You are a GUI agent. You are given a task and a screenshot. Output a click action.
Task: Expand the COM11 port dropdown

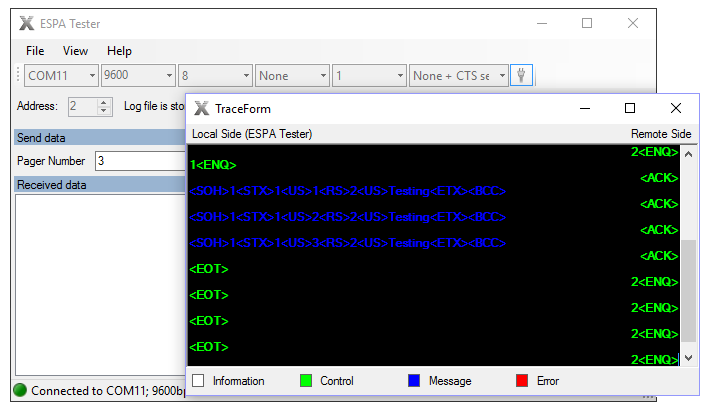(x=92, y=76)
